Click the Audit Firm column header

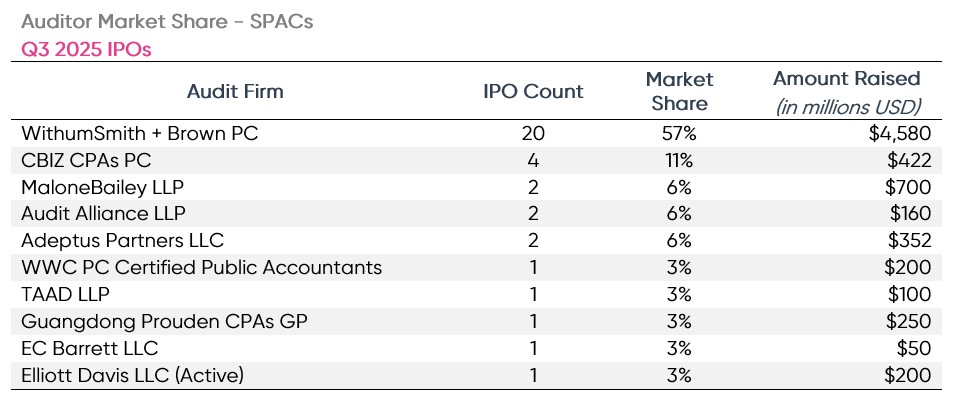(235, 91)
